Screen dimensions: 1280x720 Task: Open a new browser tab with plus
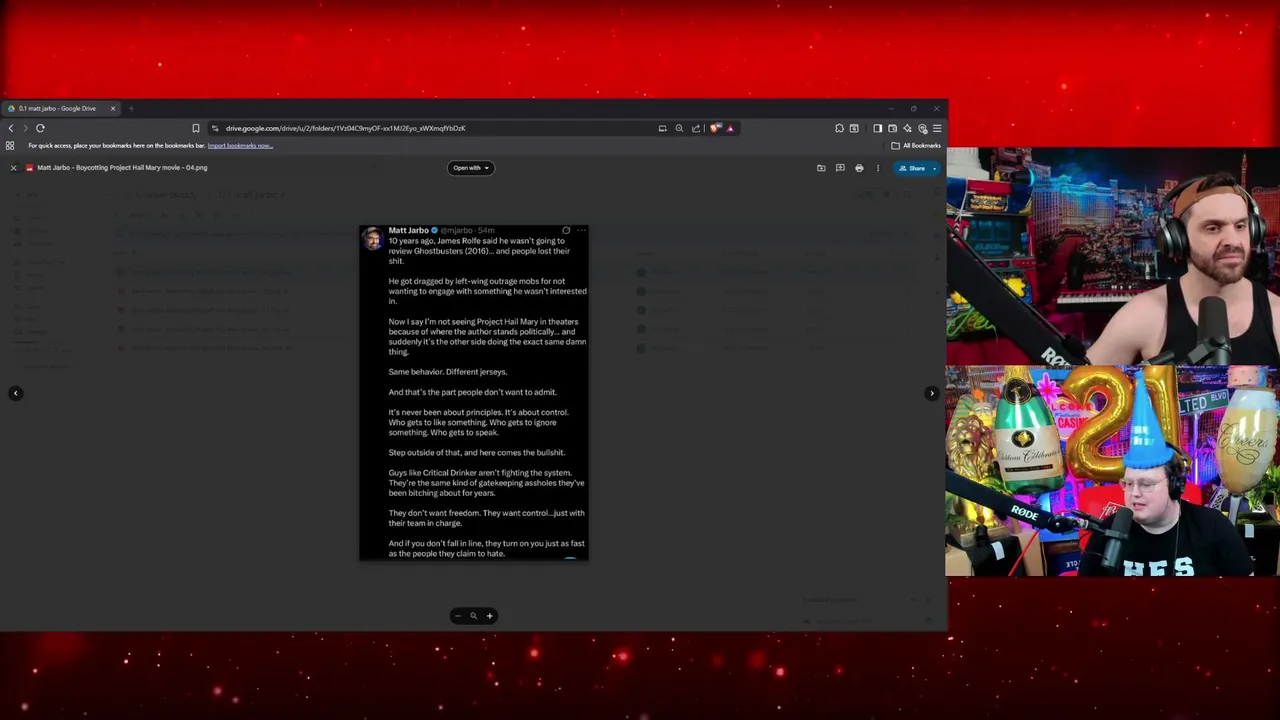[131, 108]
